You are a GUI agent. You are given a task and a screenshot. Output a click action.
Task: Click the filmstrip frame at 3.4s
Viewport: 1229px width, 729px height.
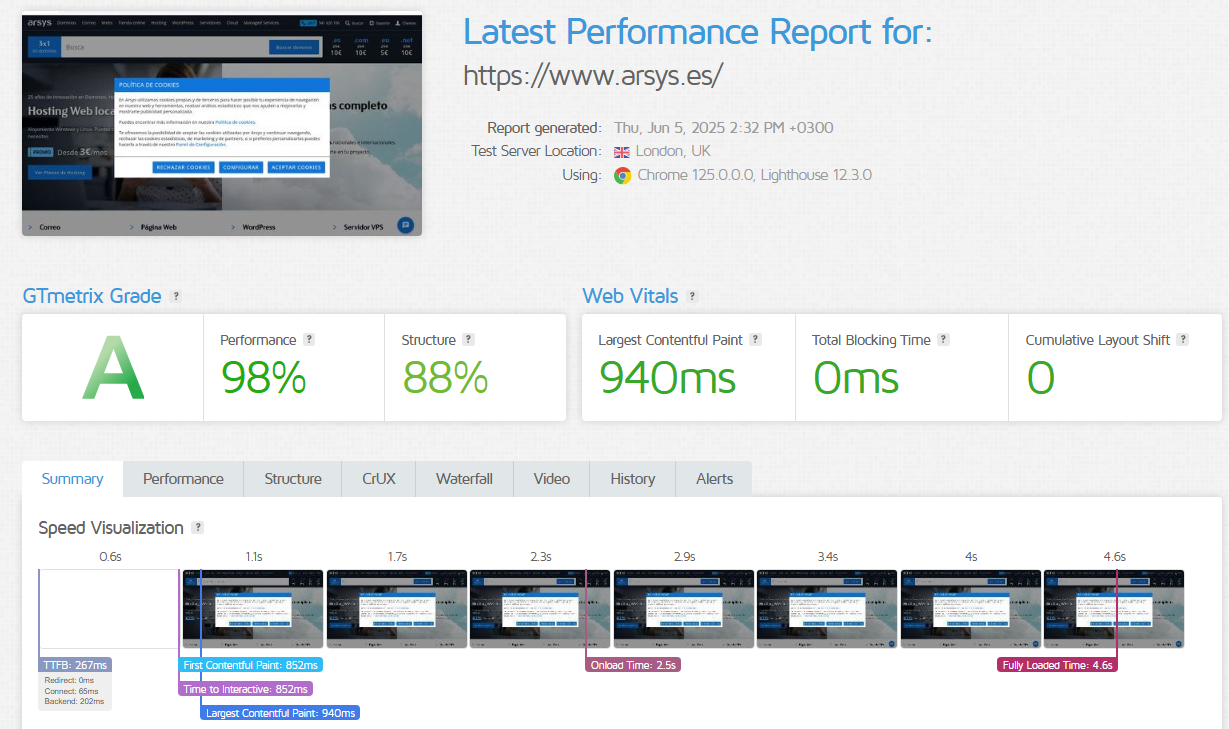coord(827,610)
